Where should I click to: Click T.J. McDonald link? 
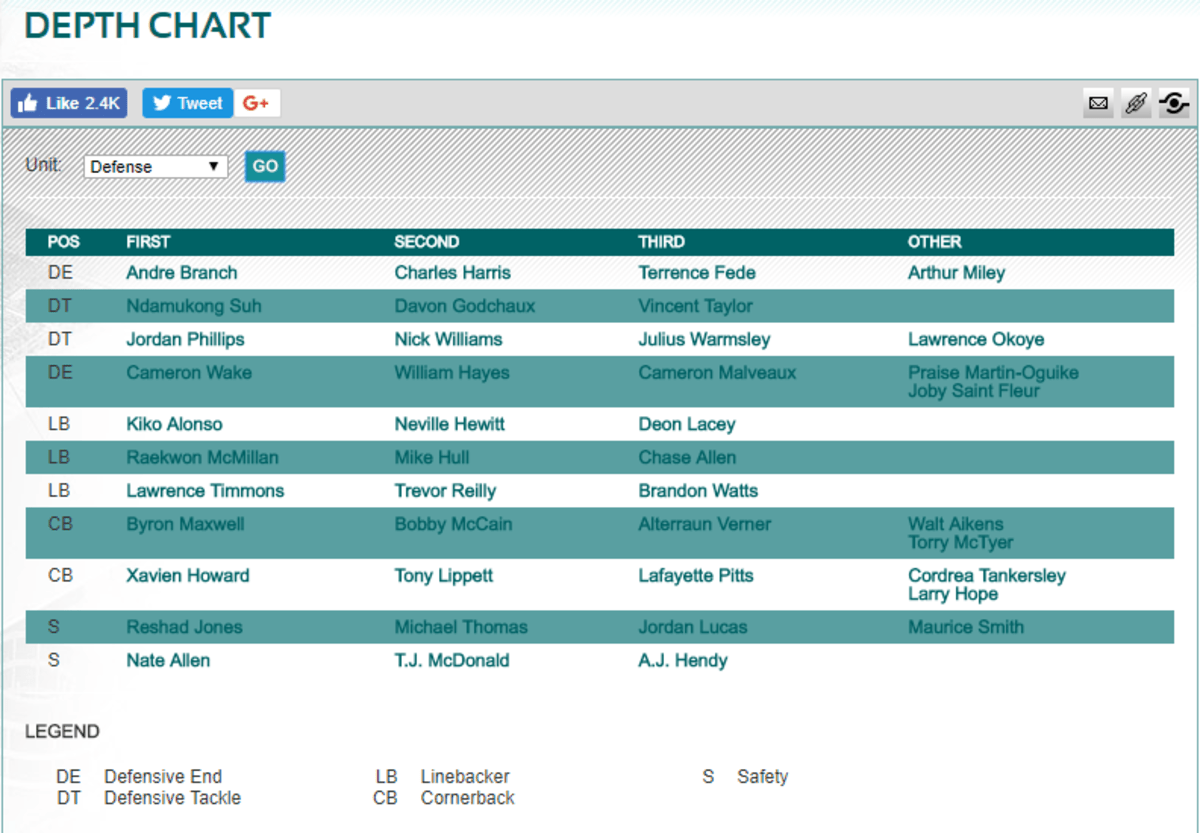tap(452, 660)
